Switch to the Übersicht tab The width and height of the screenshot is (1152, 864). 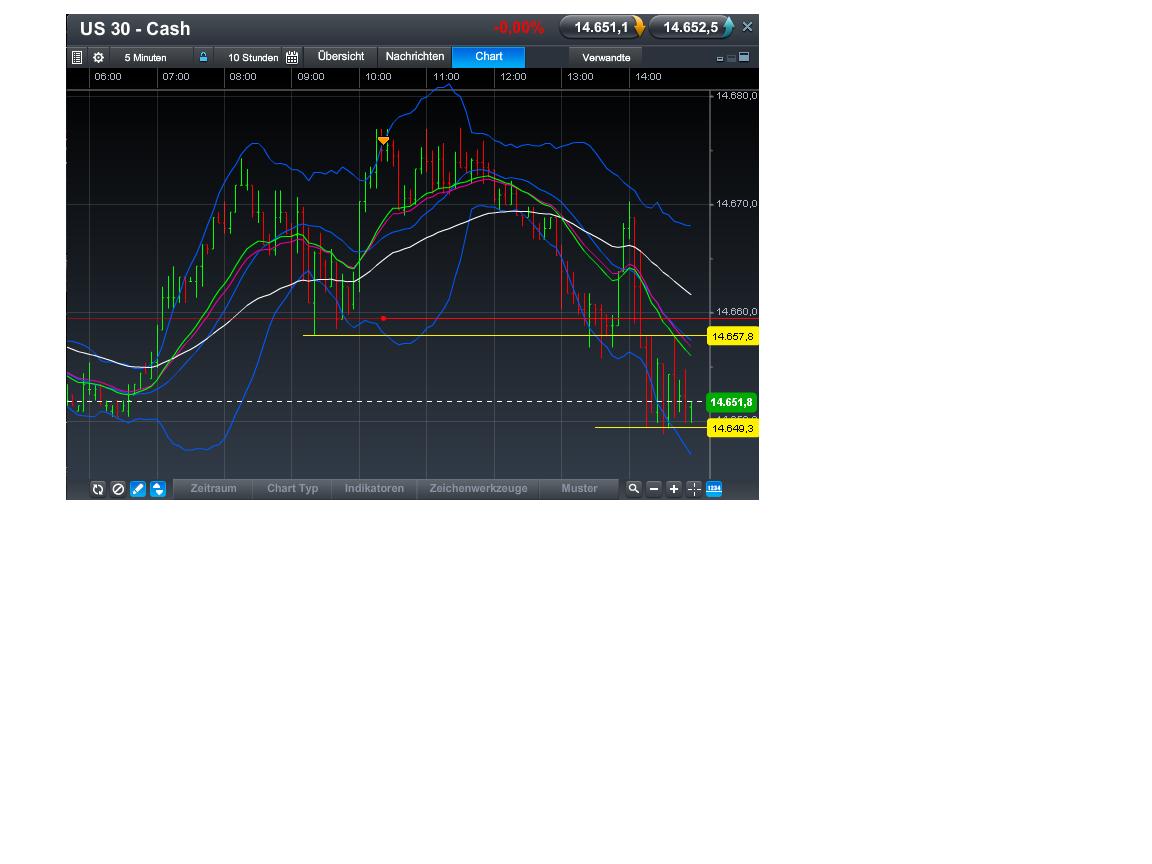[341, 57]
